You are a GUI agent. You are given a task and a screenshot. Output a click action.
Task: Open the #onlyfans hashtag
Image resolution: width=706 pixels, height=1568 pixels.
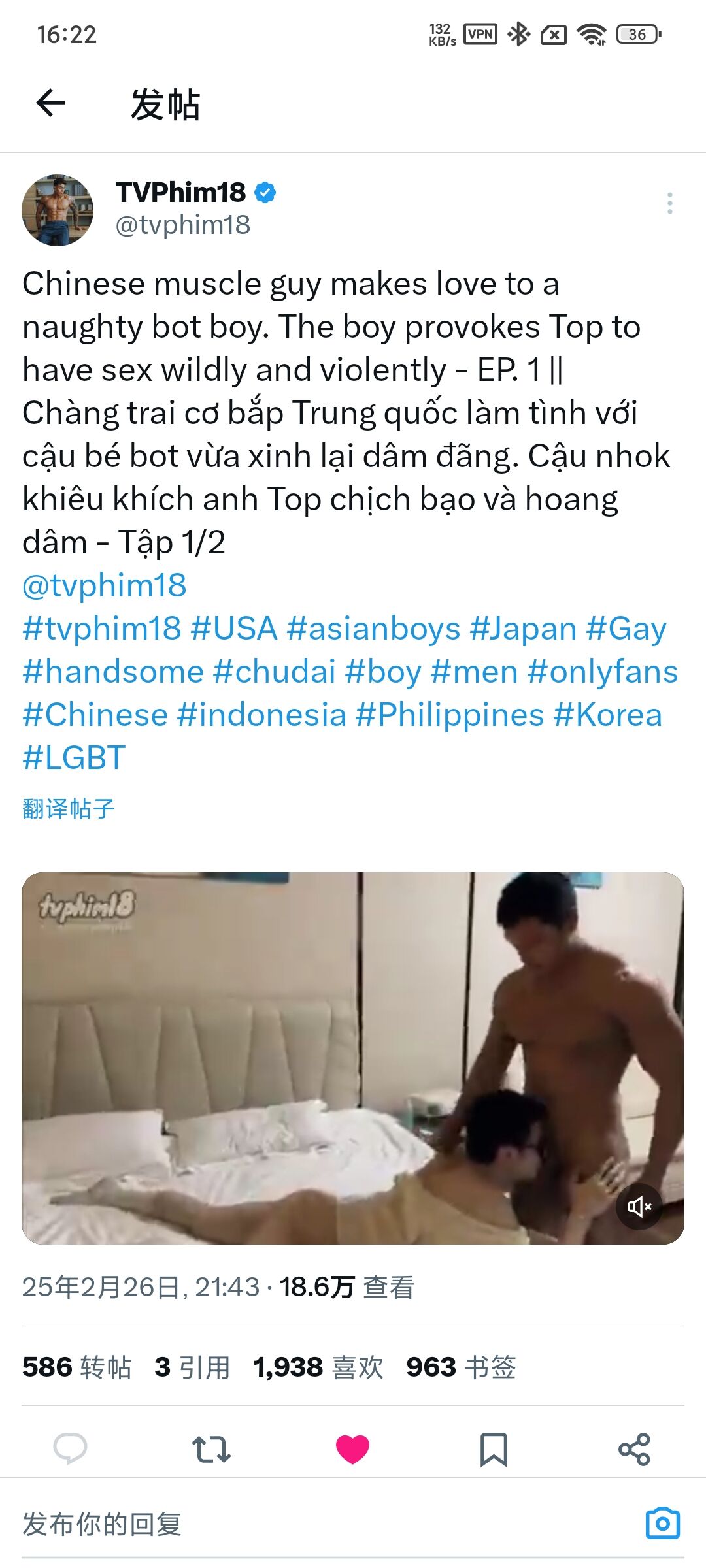tap(603, 672)
